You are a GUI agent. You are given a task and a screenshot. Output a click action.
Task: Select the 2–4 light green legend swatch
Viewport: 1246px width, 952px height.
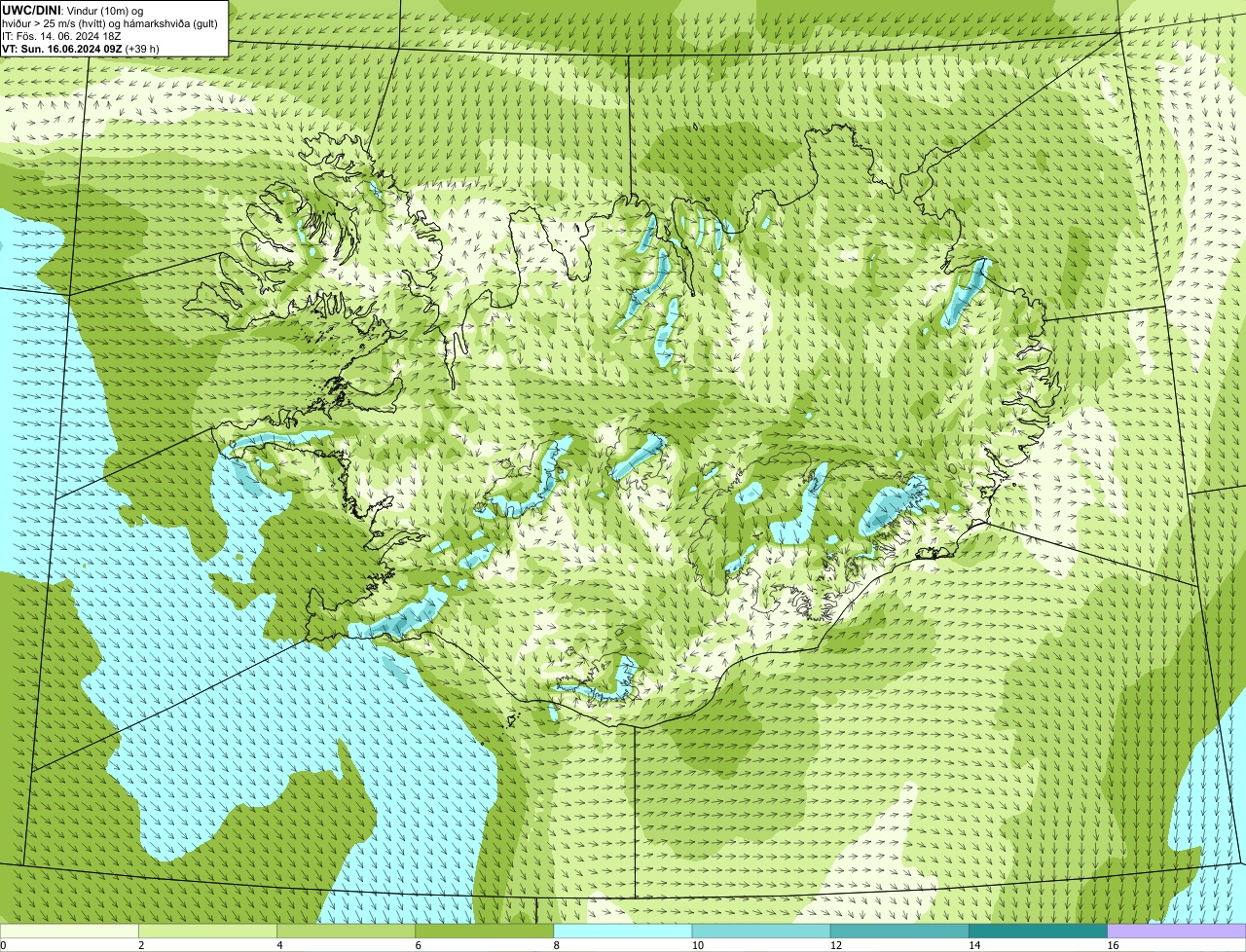[207, 932]
